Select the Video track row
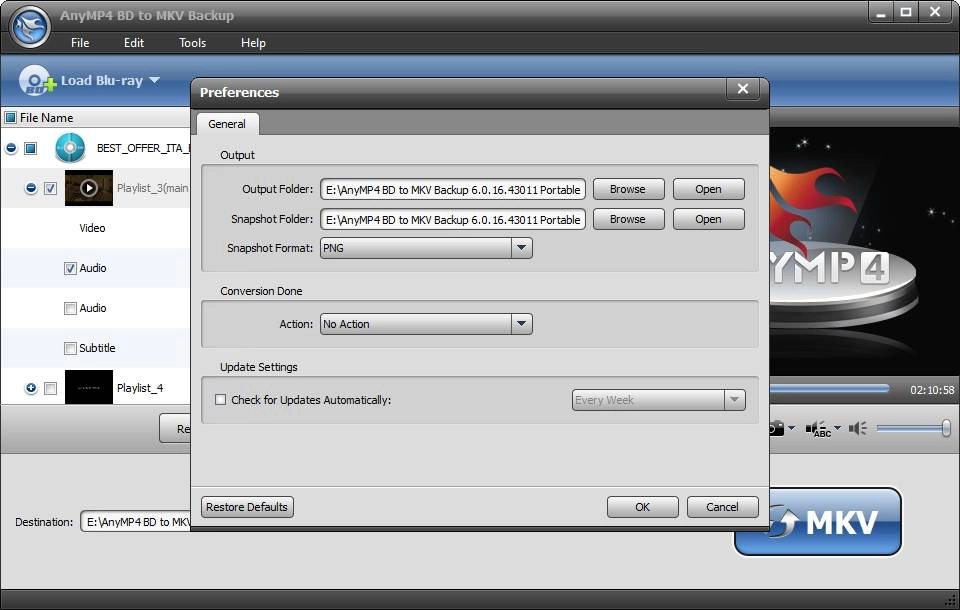Image resolution: width=960 pixels, height=610 pixels. [95, 228]
